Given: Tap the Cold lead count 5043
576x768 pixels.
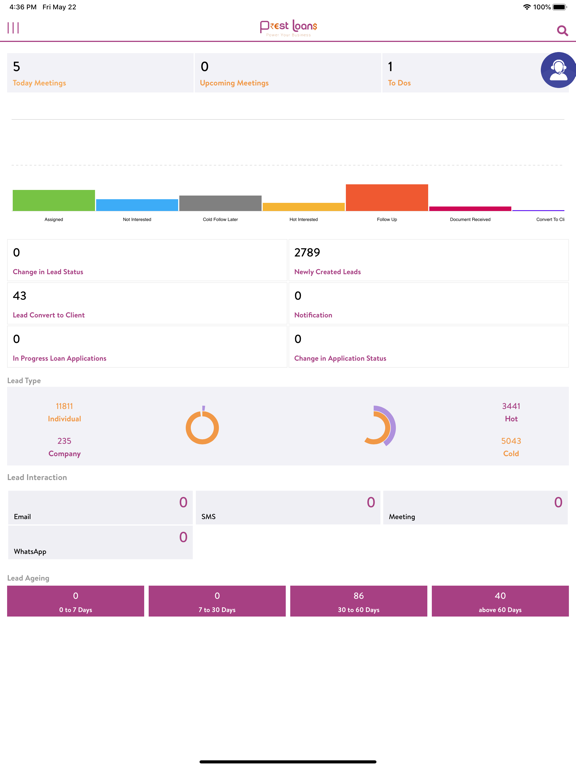Looking at the screenshot, I should (x=511, y=441).
